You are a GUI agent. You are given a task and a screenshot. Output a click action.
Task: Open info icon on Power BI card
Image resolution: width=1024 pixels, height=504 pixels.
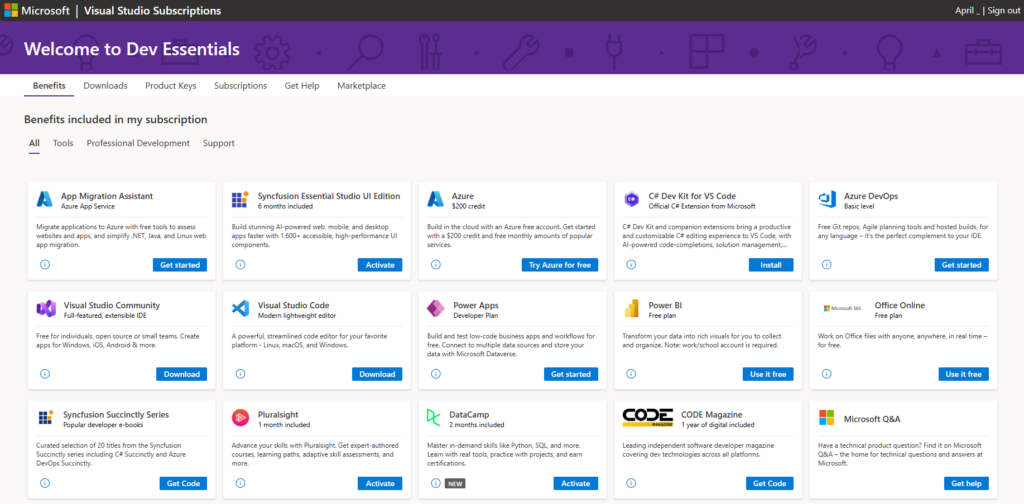coord(631,374)
